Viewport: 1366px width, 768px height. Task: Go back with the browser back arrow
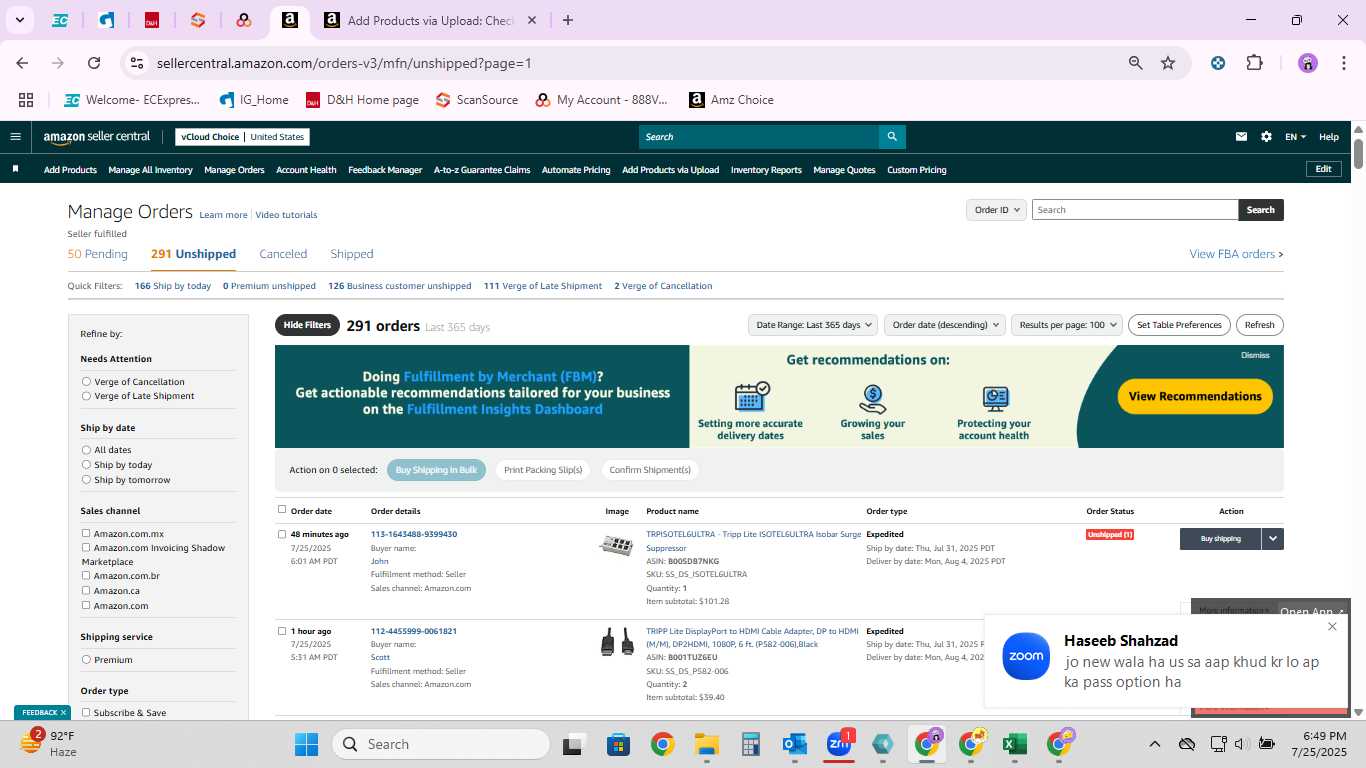click(x=22, y=63)
